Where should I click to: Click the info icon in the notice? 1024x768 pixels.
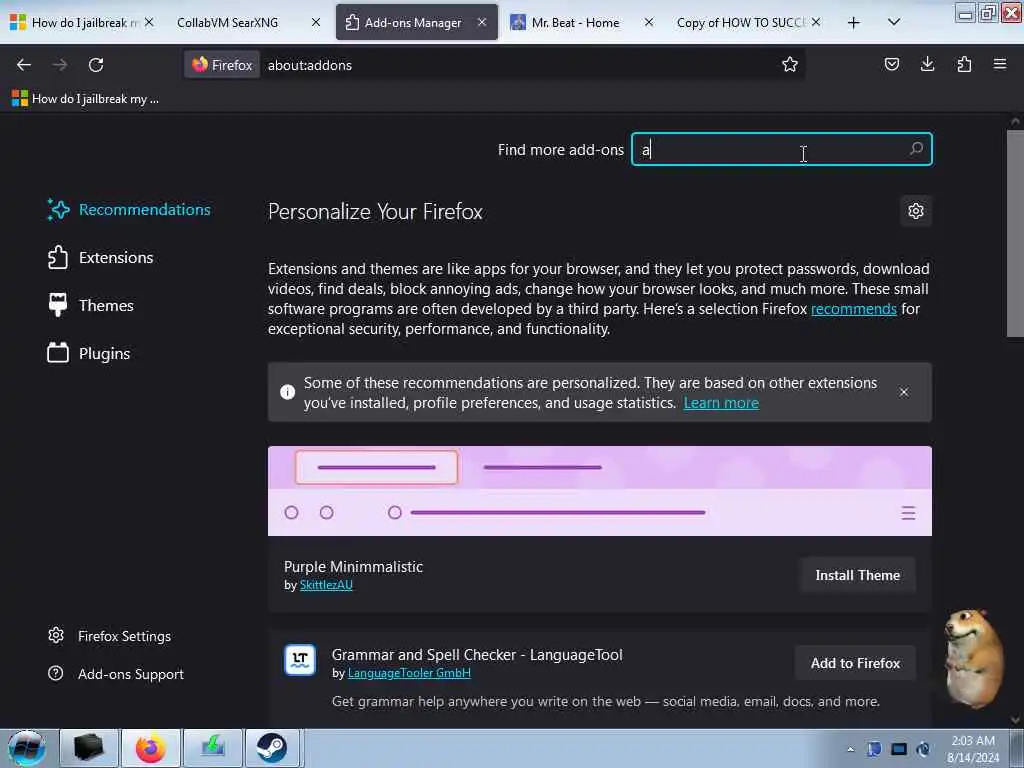tap(287, 392)
